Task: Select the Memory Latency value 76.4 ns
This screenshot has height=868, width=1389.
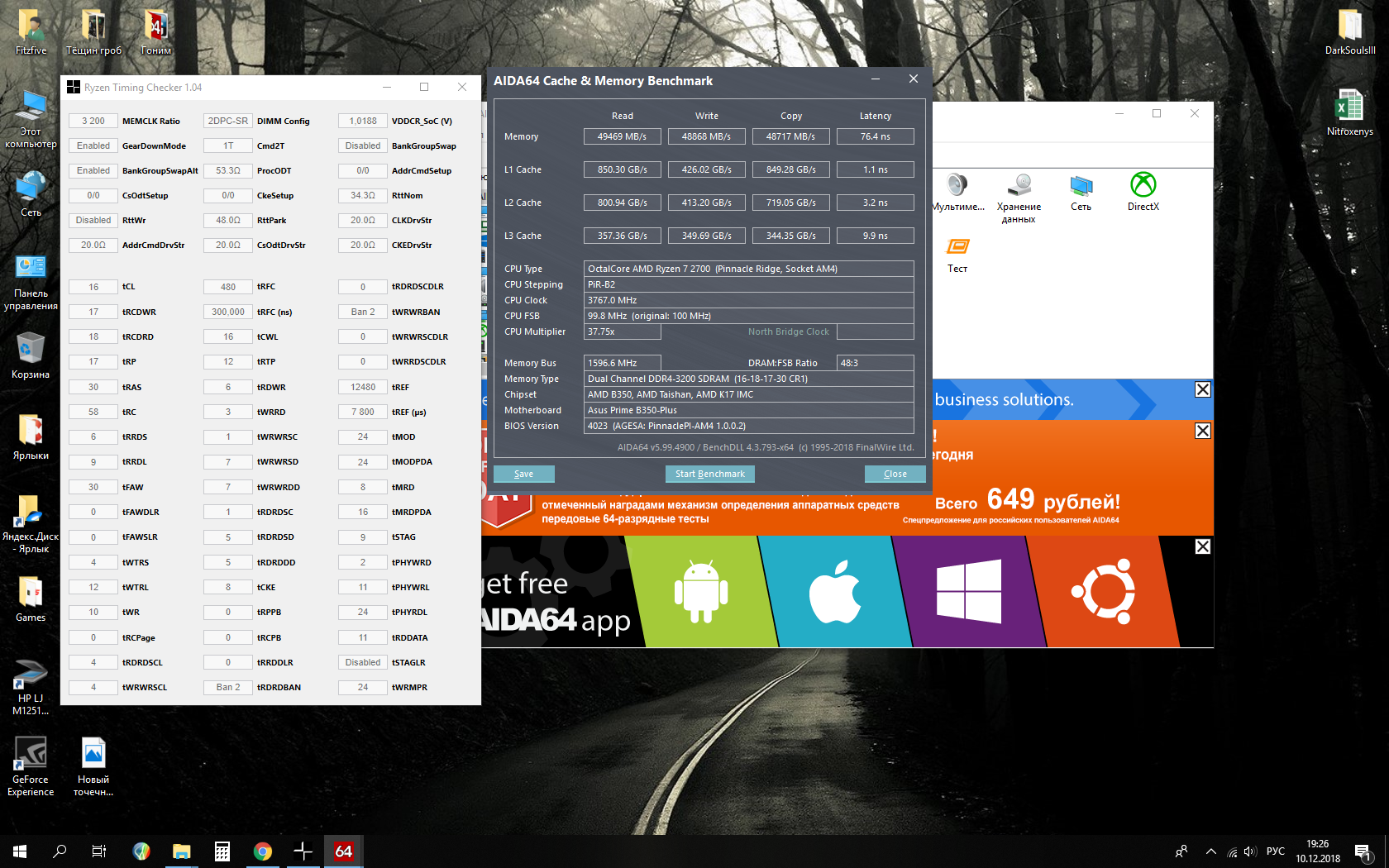Action: pyautogui.click(x=876, y=136)
